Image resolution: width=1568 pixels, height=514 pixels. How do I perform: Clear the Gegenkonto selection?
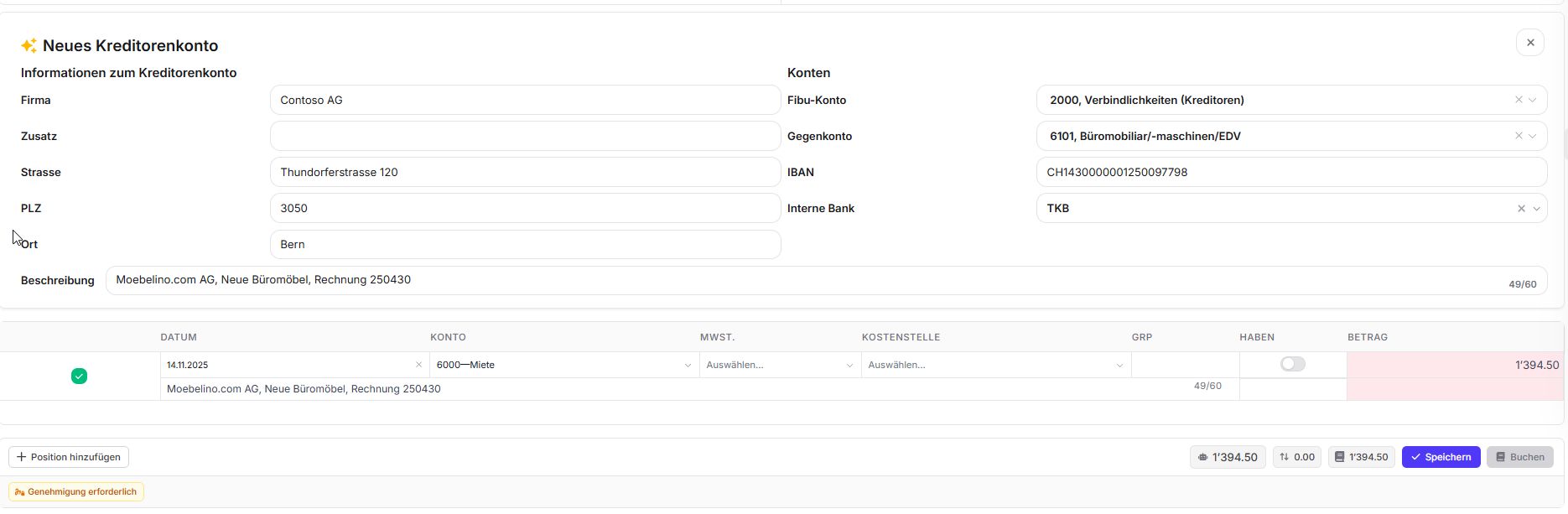point(1518,136)
